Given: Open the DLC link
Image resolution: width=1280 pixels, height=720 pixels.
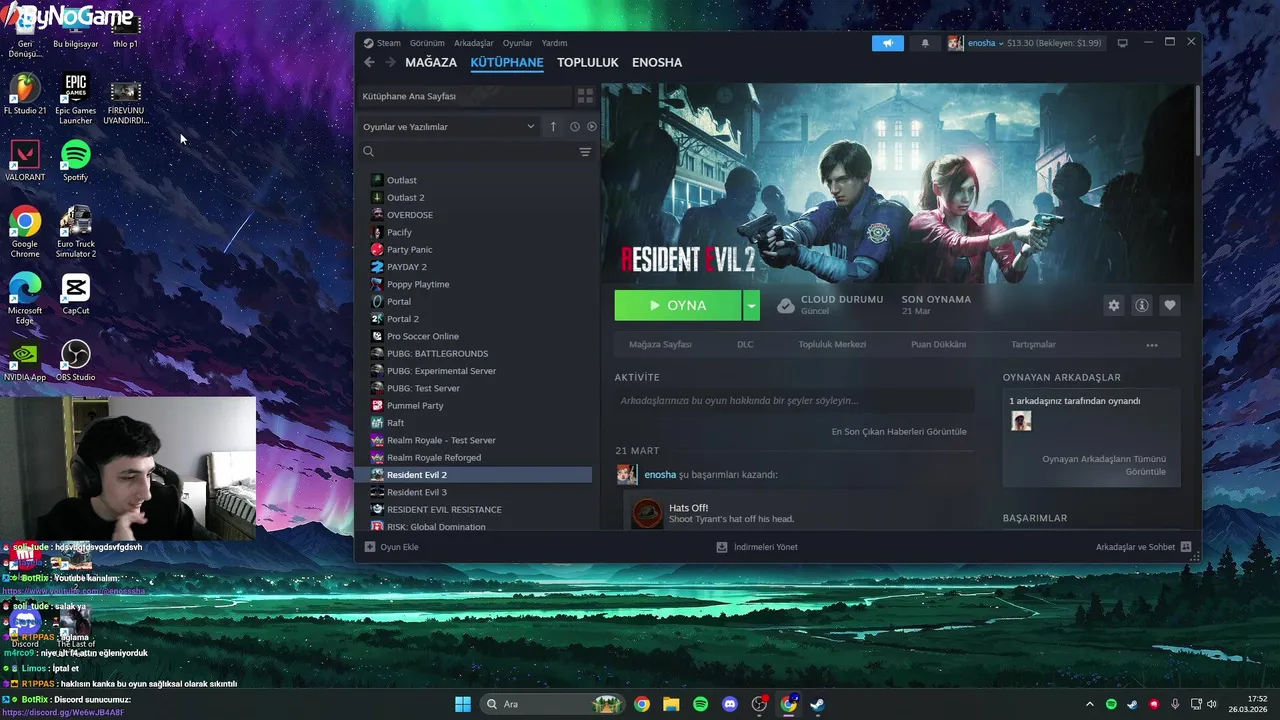Looking at the screenshot, I should pyautogui.click(x=745, y=345).
